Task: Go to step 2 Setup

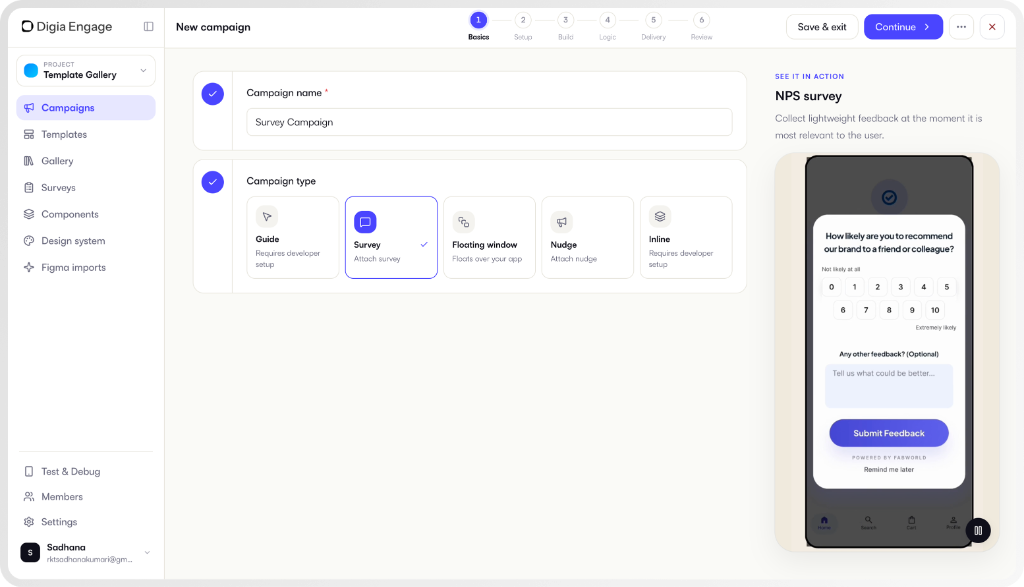Action: tap(523, 27)
